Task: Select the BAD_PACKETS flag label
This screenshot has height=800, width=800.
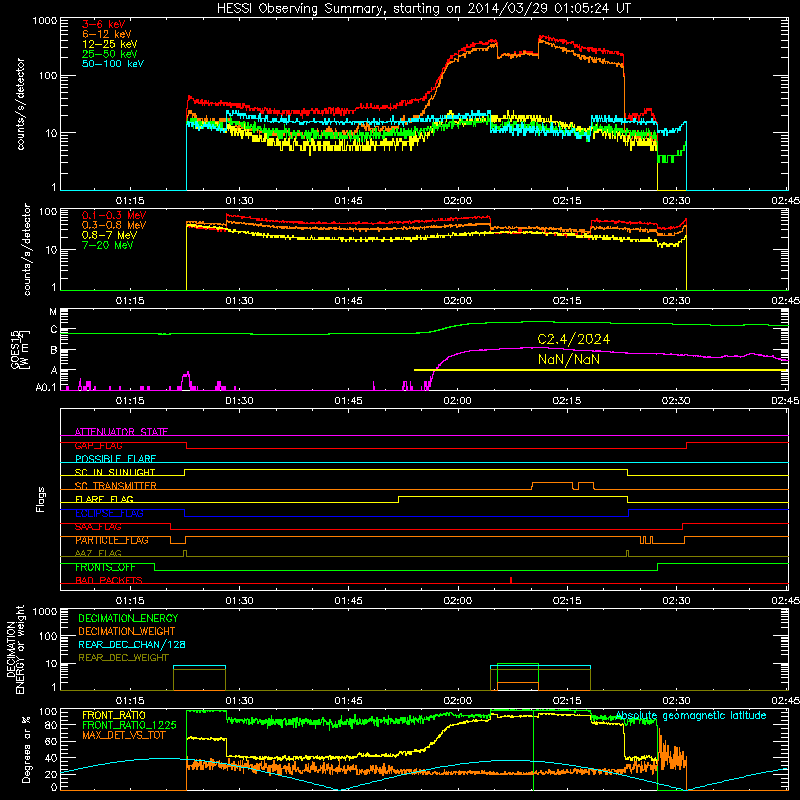Action: click(x=109, y=580)
